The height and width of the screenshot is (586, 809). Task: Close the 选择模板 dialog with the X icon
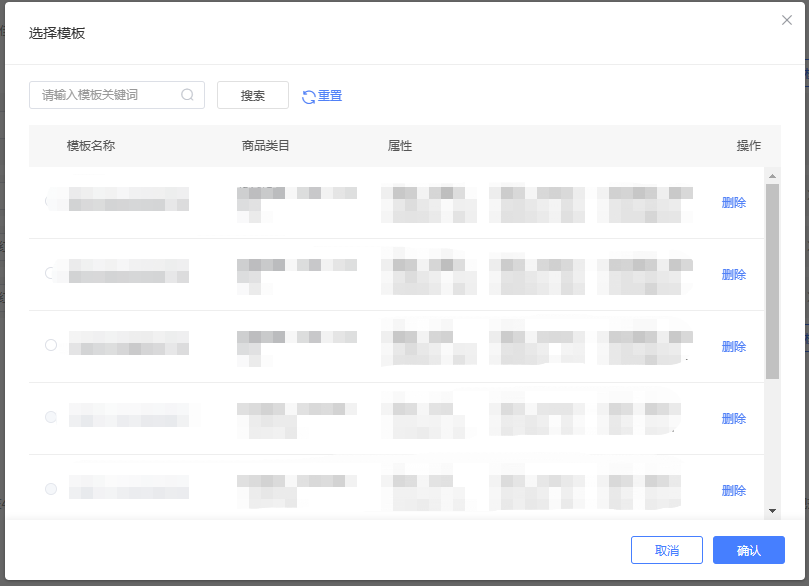787,20
